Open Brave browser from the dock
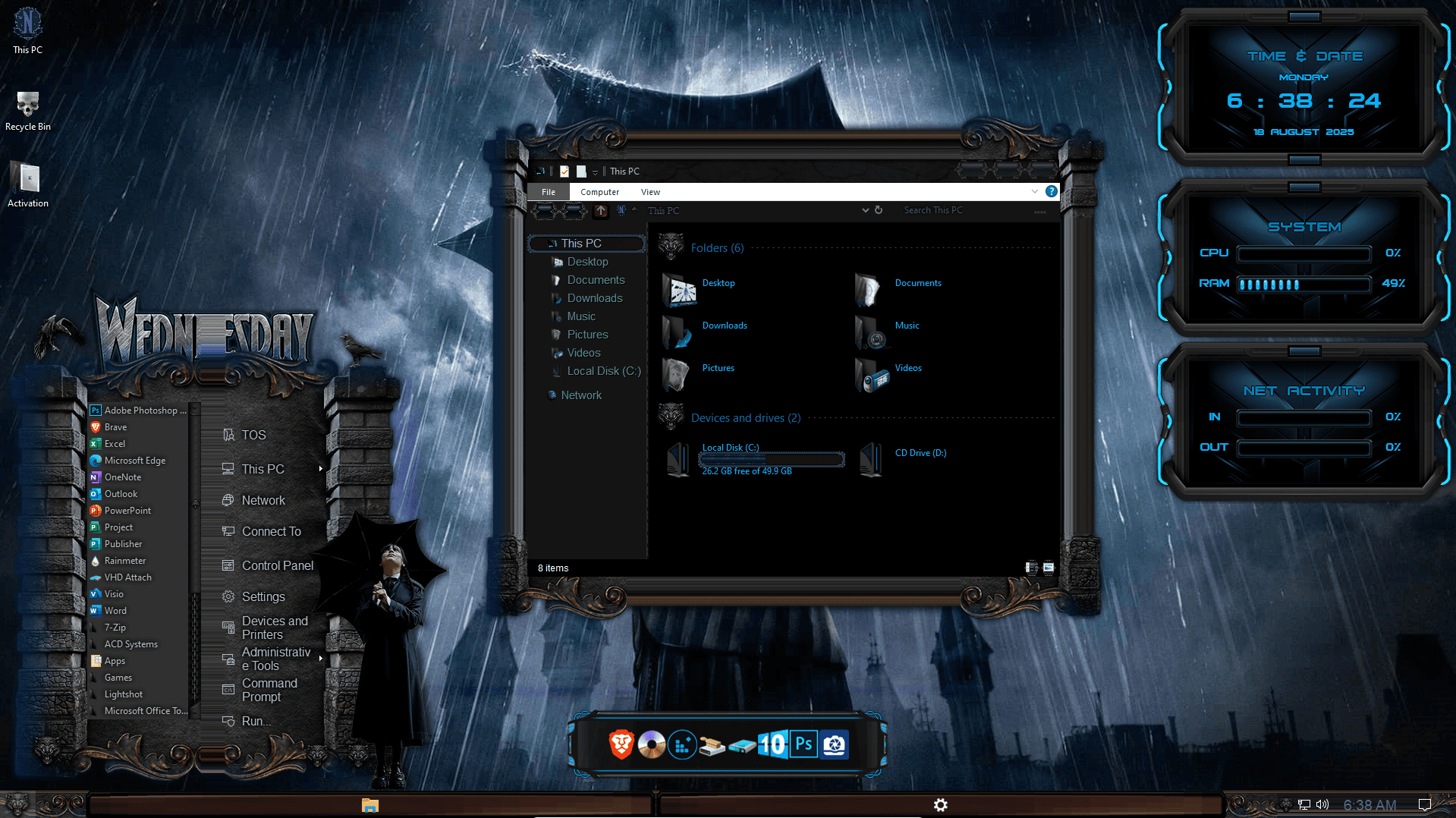Image resolution: width=1456 pixels, height=818 pixels. coord(621,744)
